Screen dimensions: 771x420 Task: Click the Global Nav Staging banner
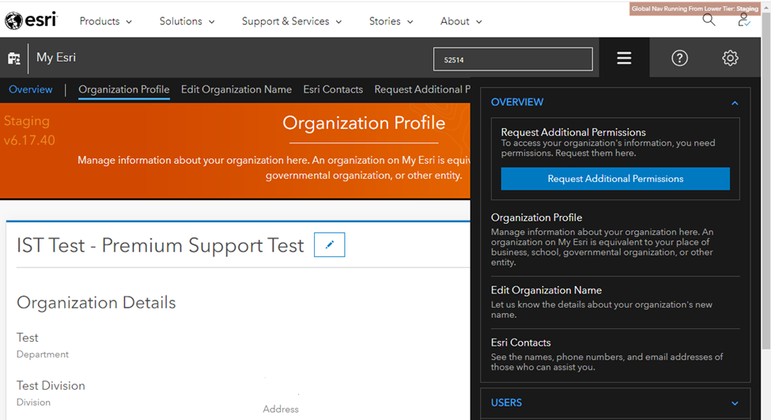point(694,9)
